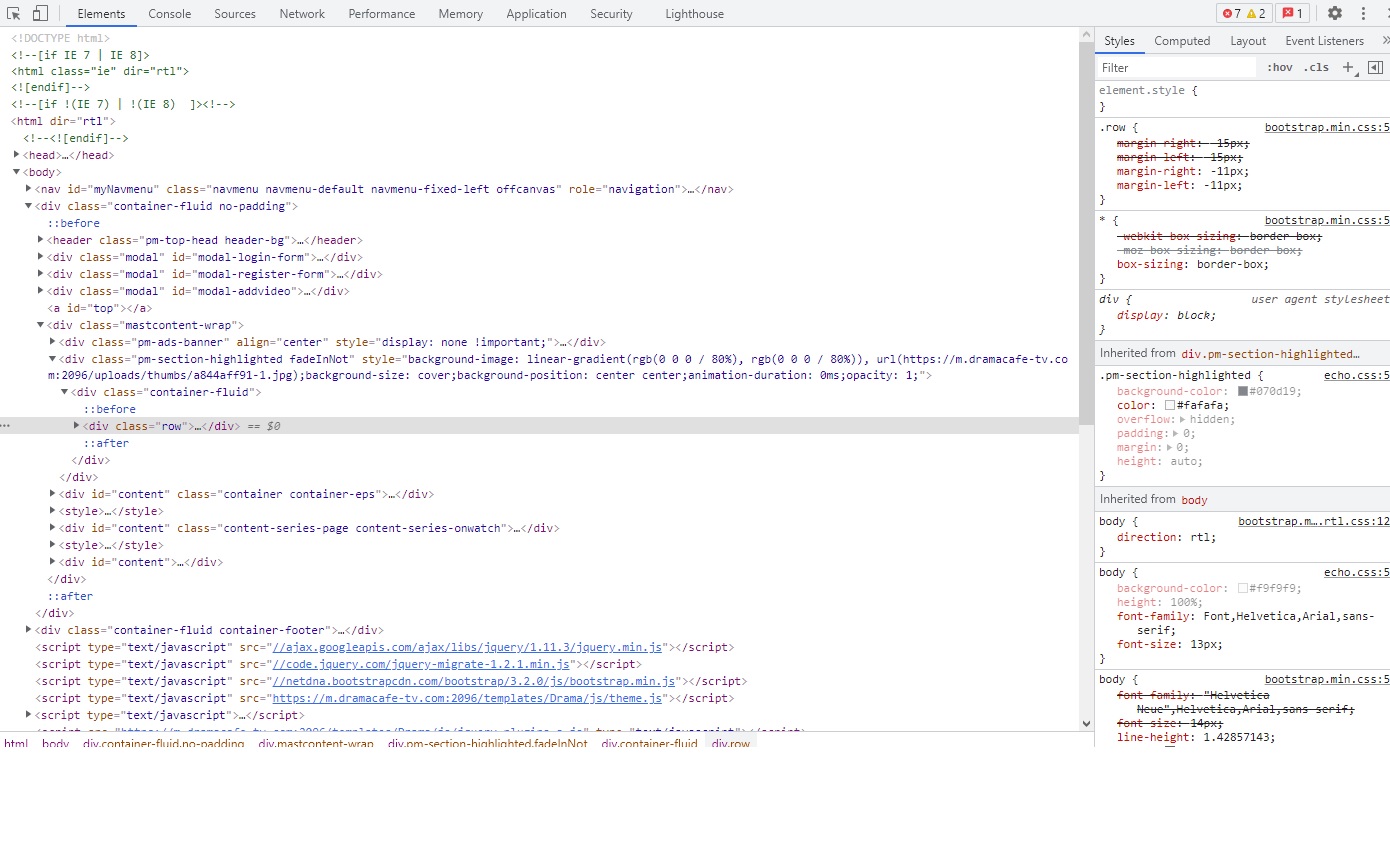Open the Network tab
1390x867 pixels.
click(x=302, y=13)
